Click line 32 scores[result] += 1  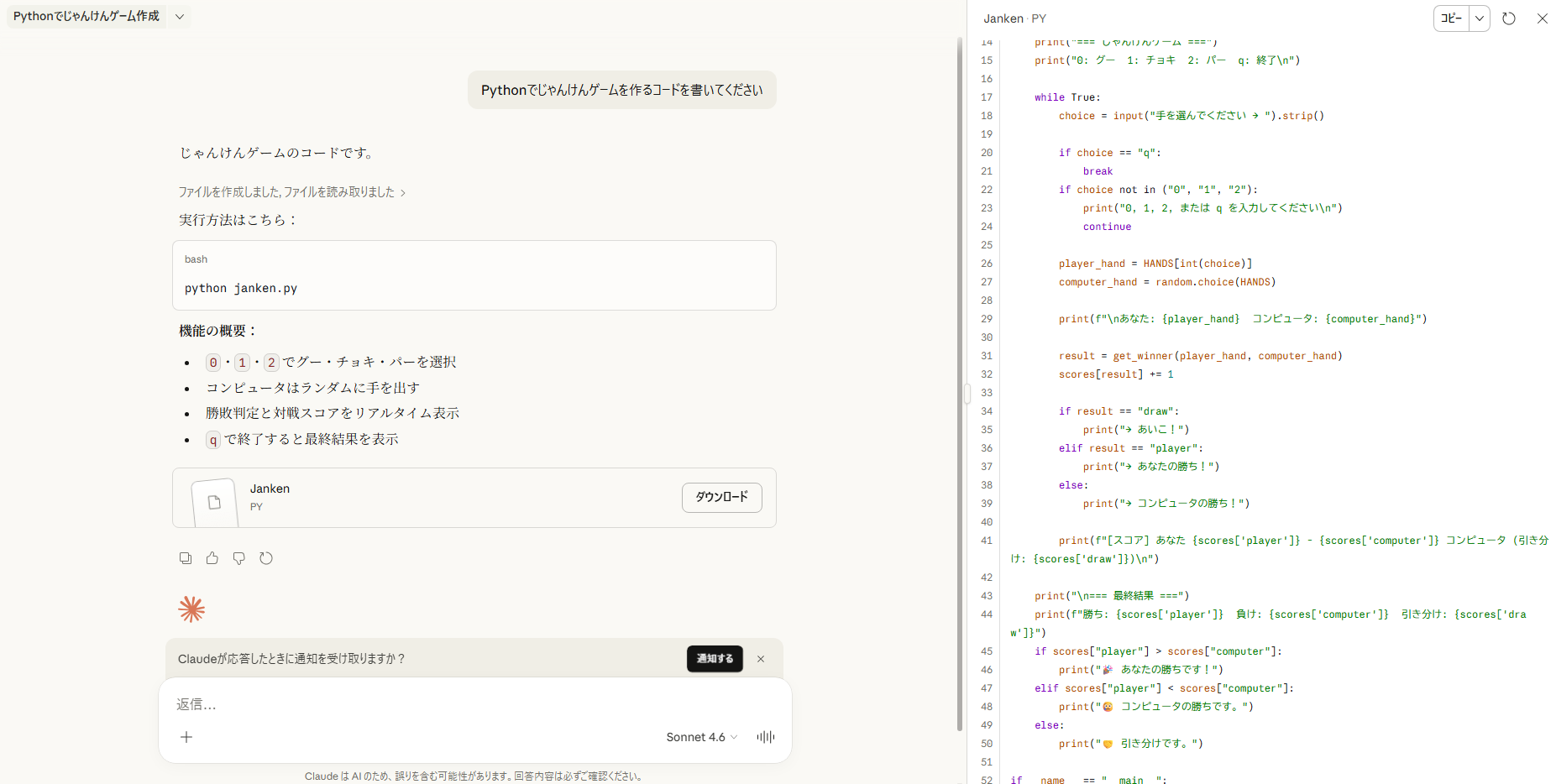tap(1116, 374)
